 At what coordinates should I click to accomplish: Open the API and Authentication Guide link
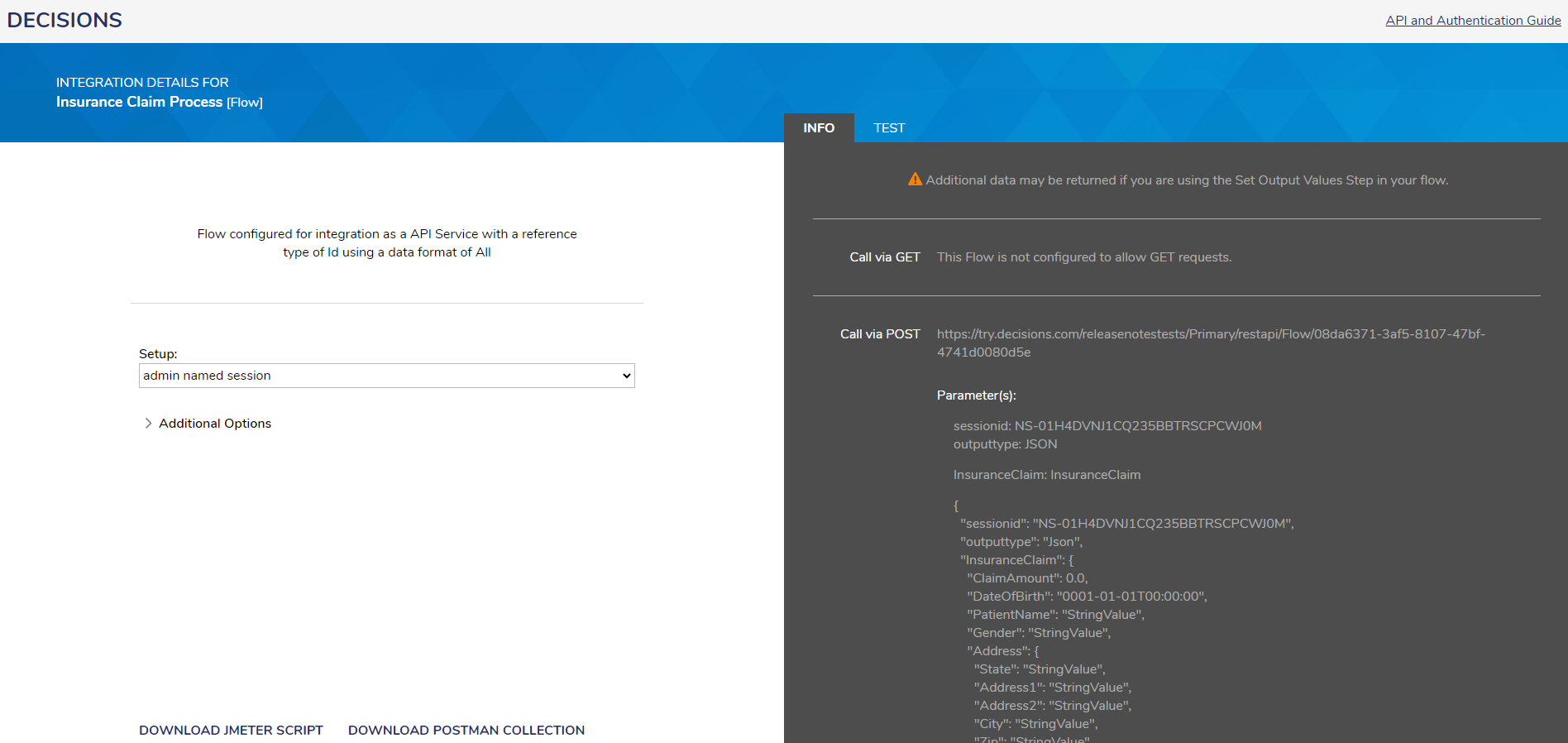(x=1473, y=21)
